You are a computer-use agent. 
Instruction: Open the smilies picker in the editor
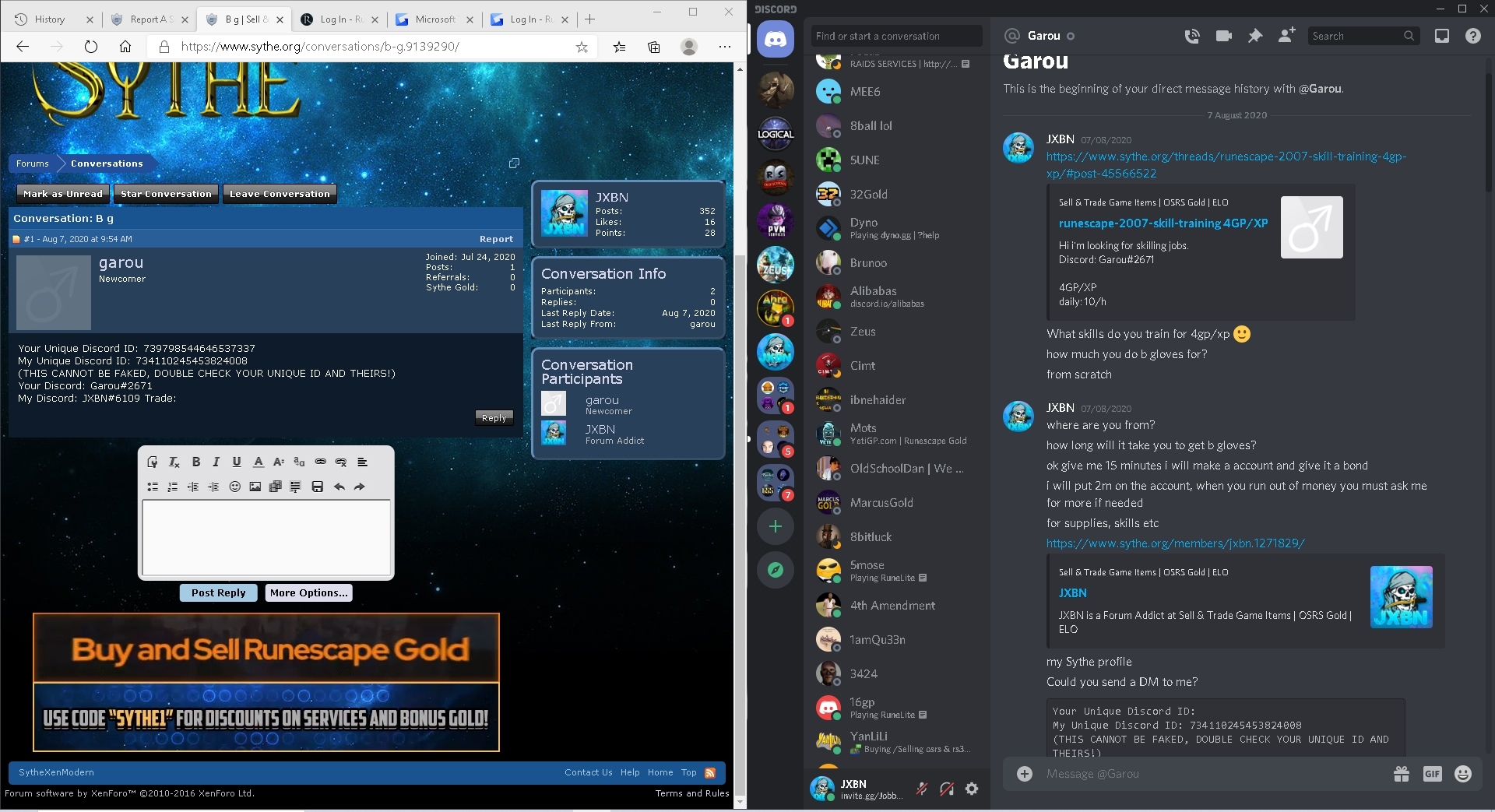click(234, 487)
